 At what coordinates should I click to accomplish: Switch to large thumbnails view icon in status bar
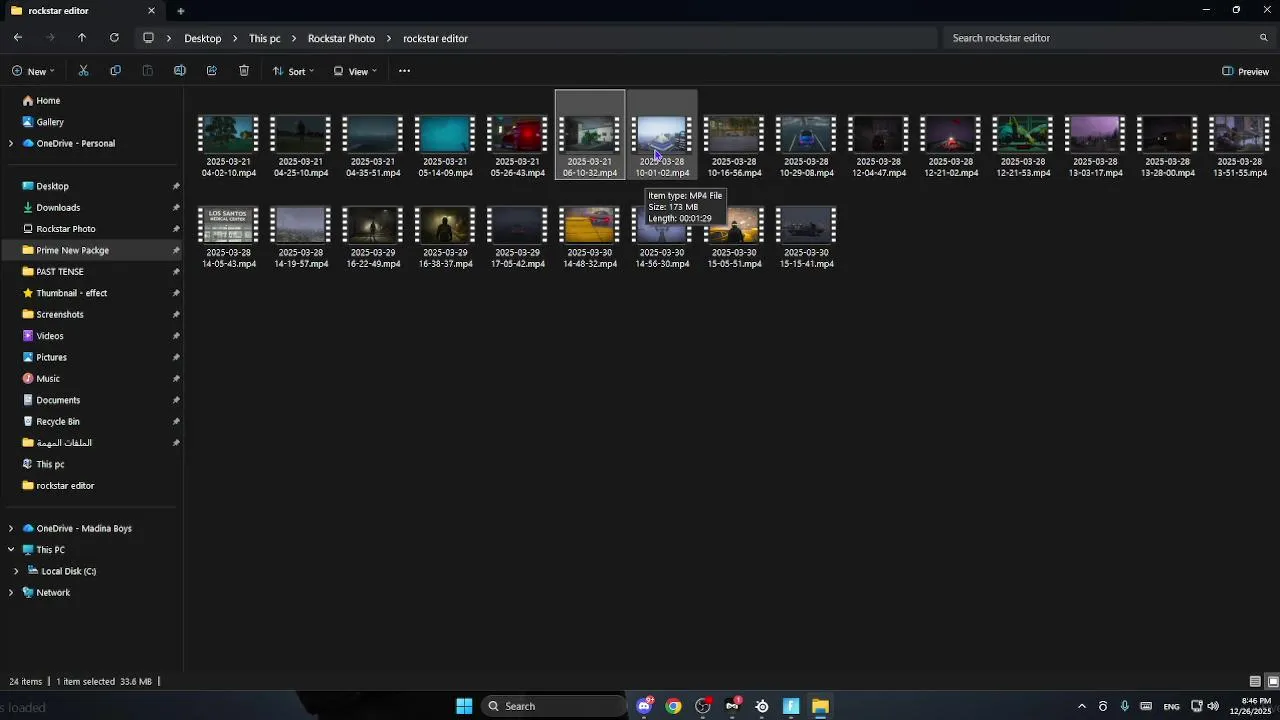[1273, 682]
